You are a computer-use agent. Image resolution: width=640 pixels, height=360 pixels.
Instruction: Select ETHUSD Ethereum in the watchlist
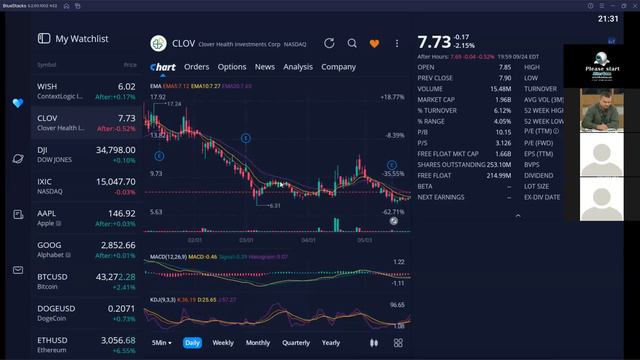[x=86, y=345]
